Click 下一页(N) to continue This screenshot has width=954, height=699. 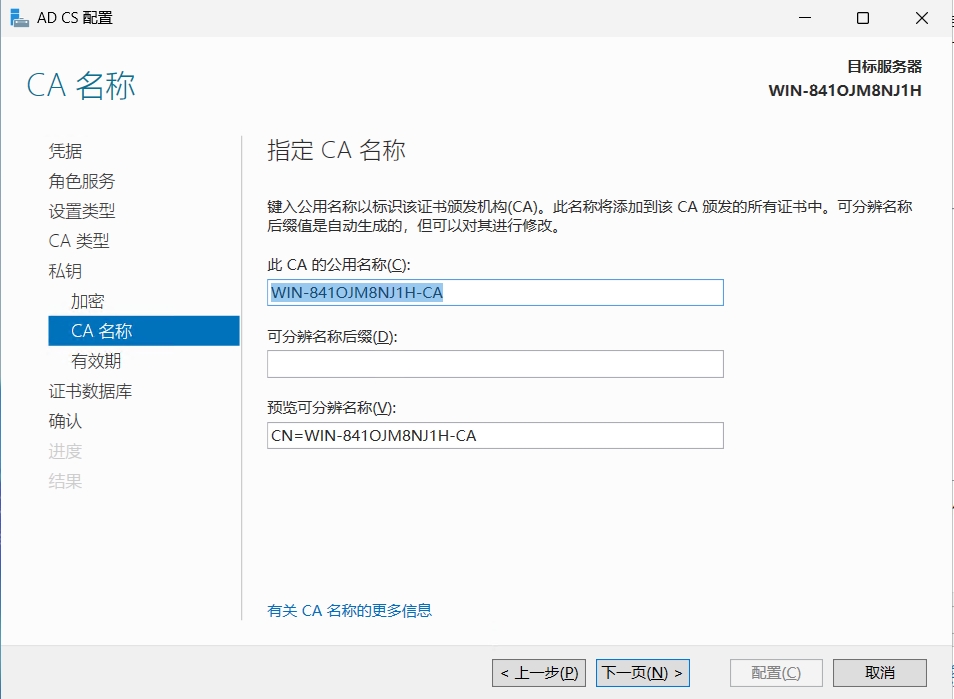tap(642, 673)
